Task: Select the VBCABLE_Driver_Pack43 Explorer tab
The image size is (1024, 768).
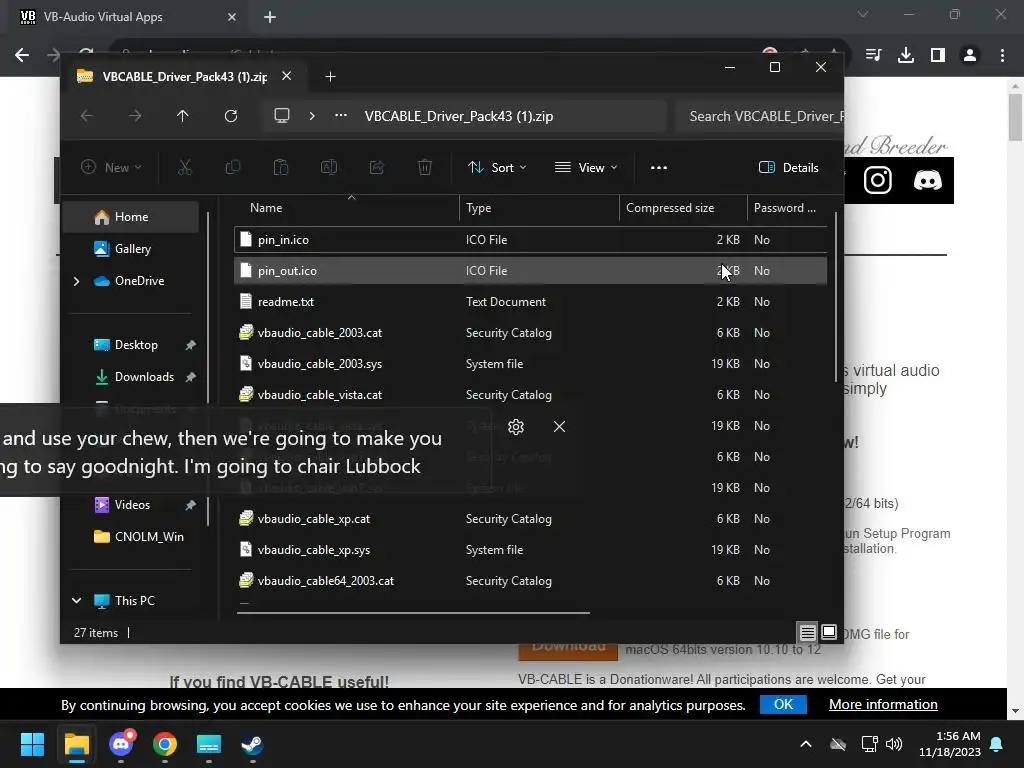Action: click(x=184, y=77)
